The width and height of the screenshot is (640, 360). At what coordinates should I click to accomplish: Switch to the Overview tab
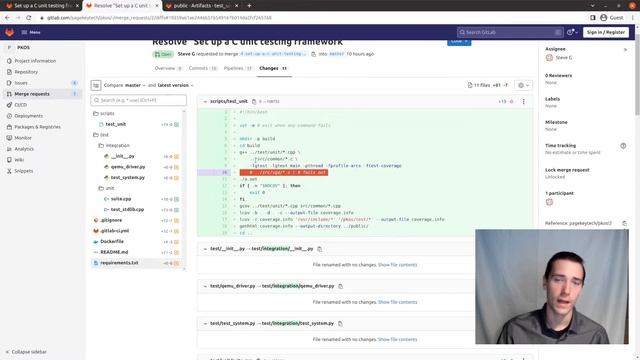(x=168, y=68)
